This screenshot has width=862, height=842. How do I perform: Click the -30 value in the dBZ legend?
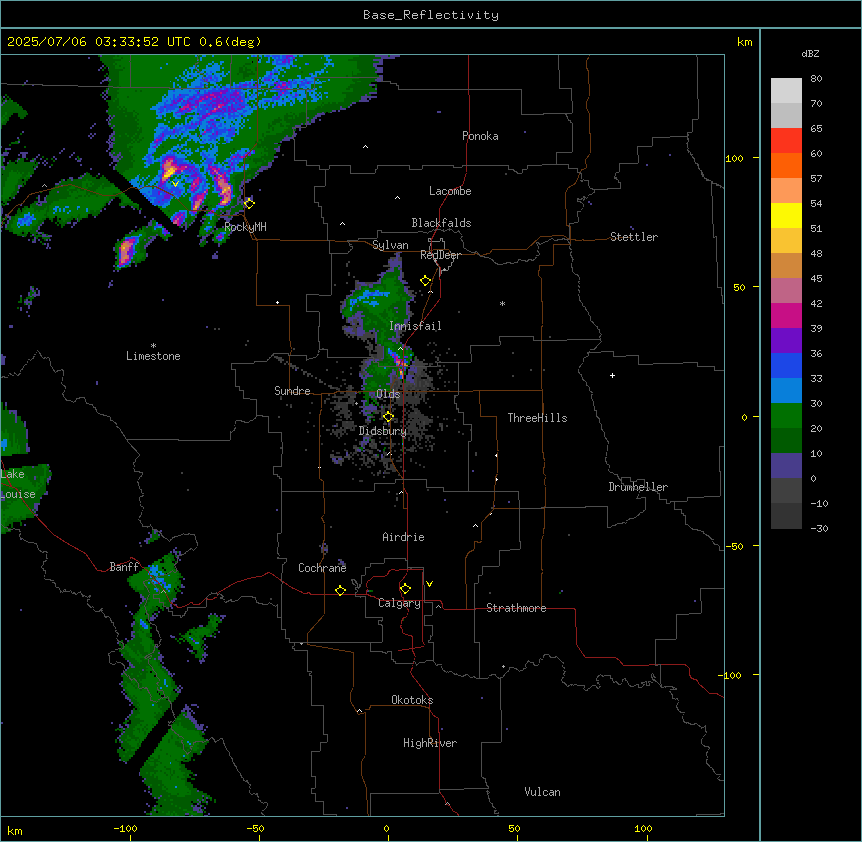pyautogui.click(x=819, y=529)
